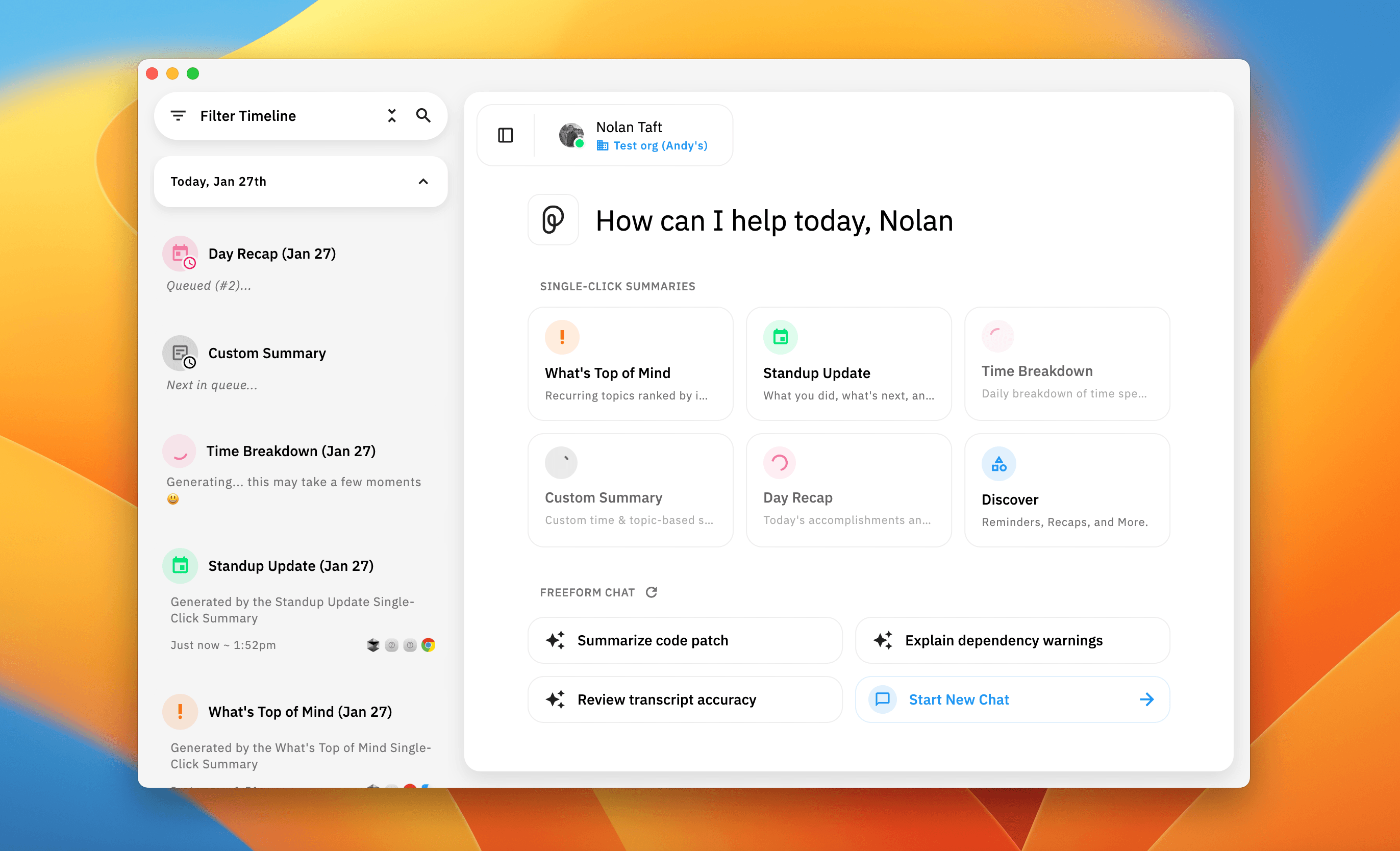Click the Time Breakdown generating spinner card
This screenshot has height=851, width=1400.
[1066, 364]
